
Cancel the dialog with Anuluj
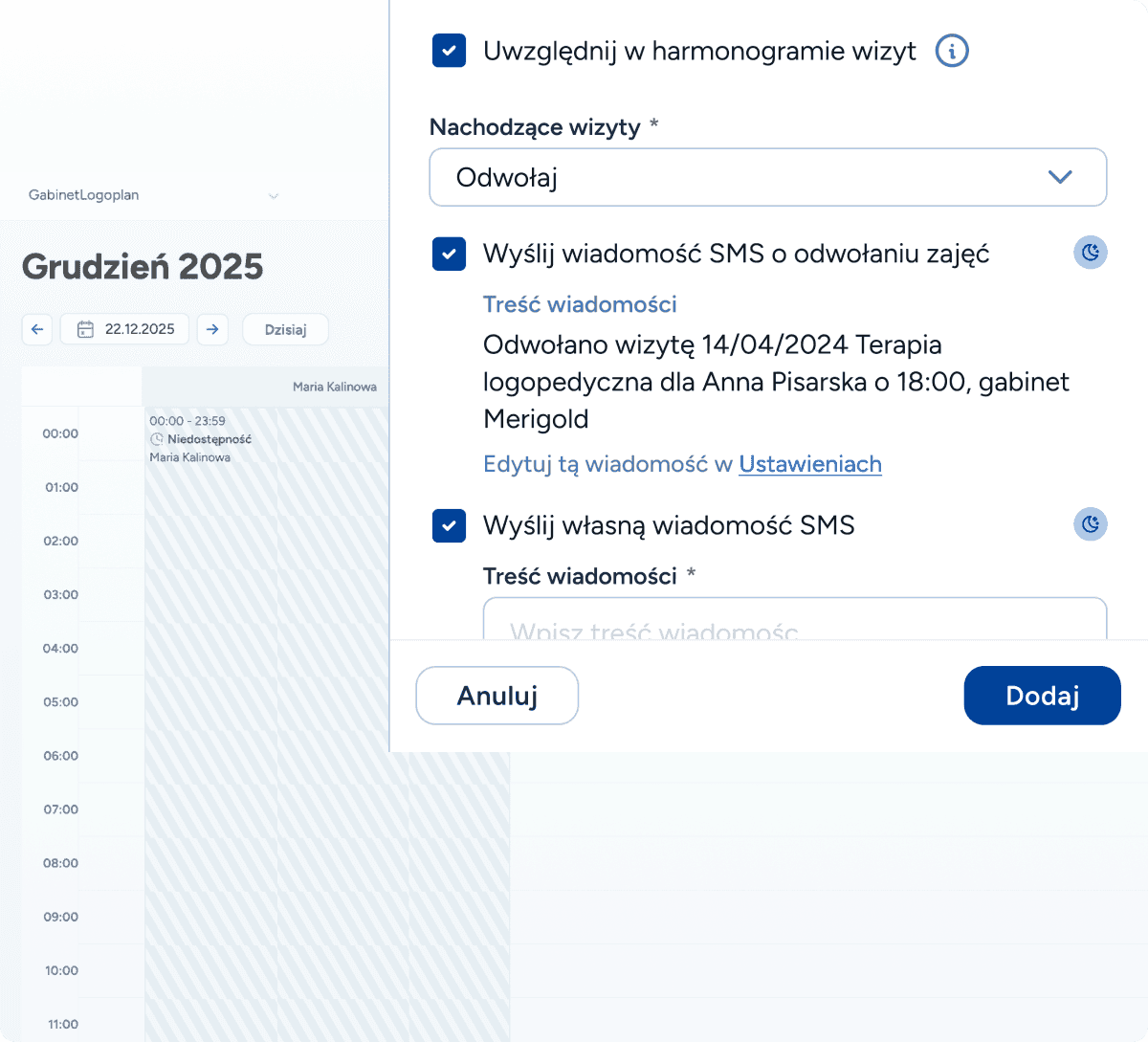tap(497, 696)
